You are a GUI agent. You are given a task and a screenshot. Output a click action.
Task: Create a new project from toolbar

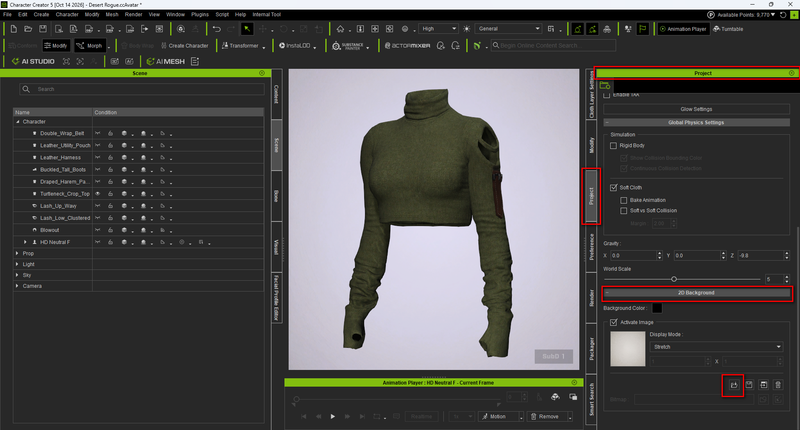(14, 29)
